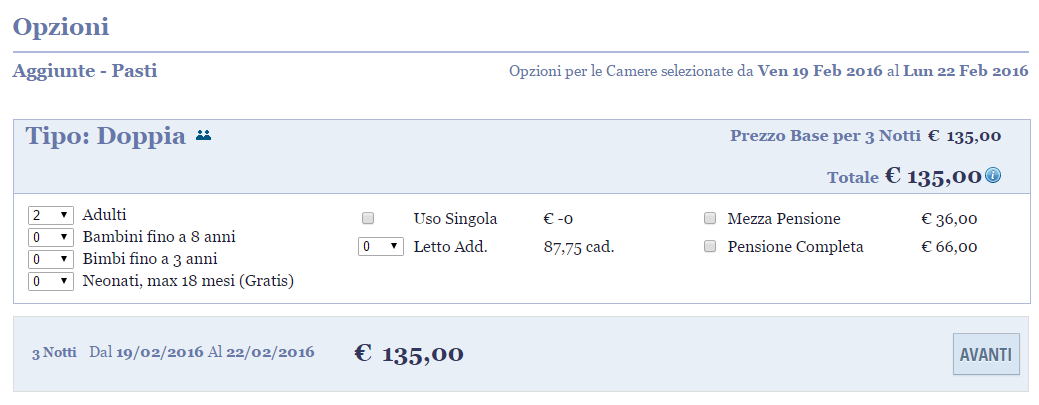Click the AVANTI button
Screen dimensions: 1039x405
click(986, 354)
